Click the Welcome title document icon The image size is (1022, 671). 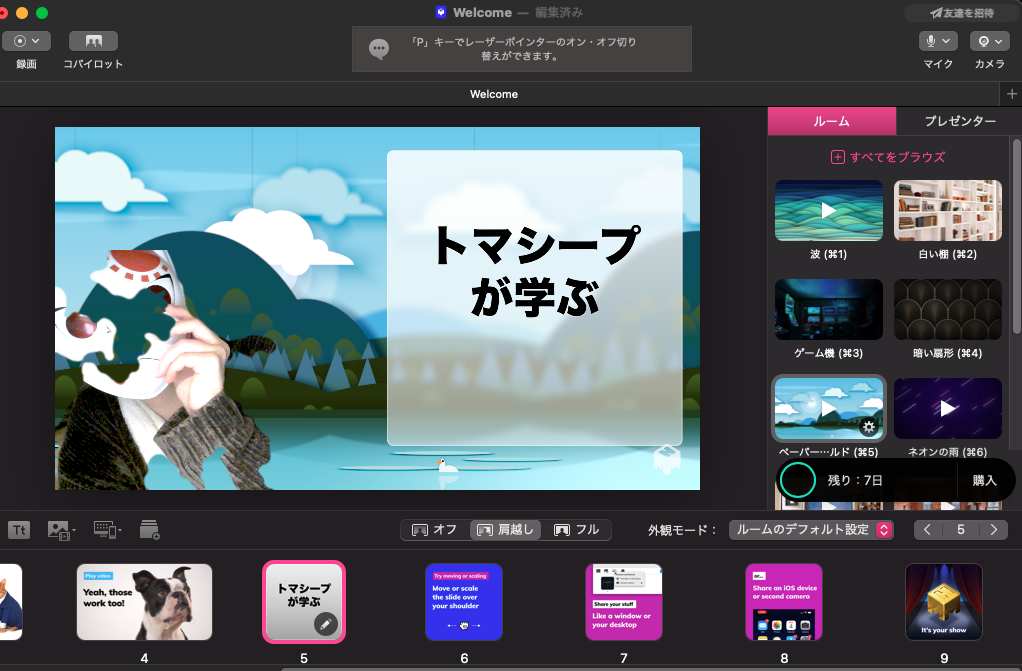point(441,12)
